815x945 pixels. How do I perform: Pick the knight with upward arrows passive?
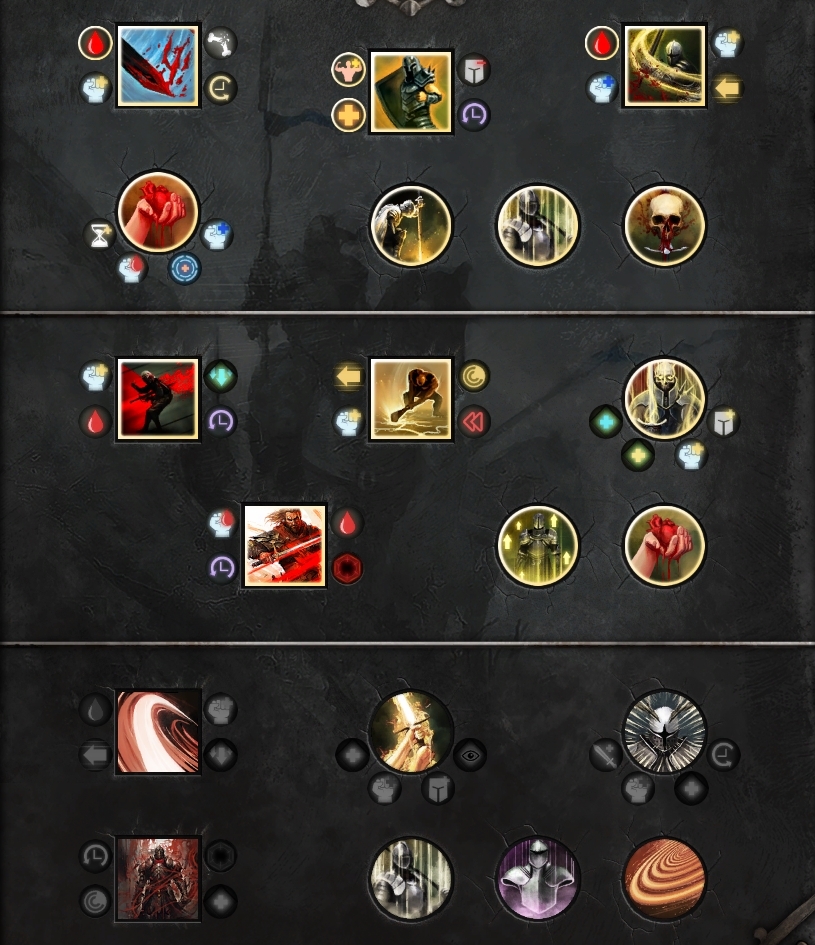538,545
